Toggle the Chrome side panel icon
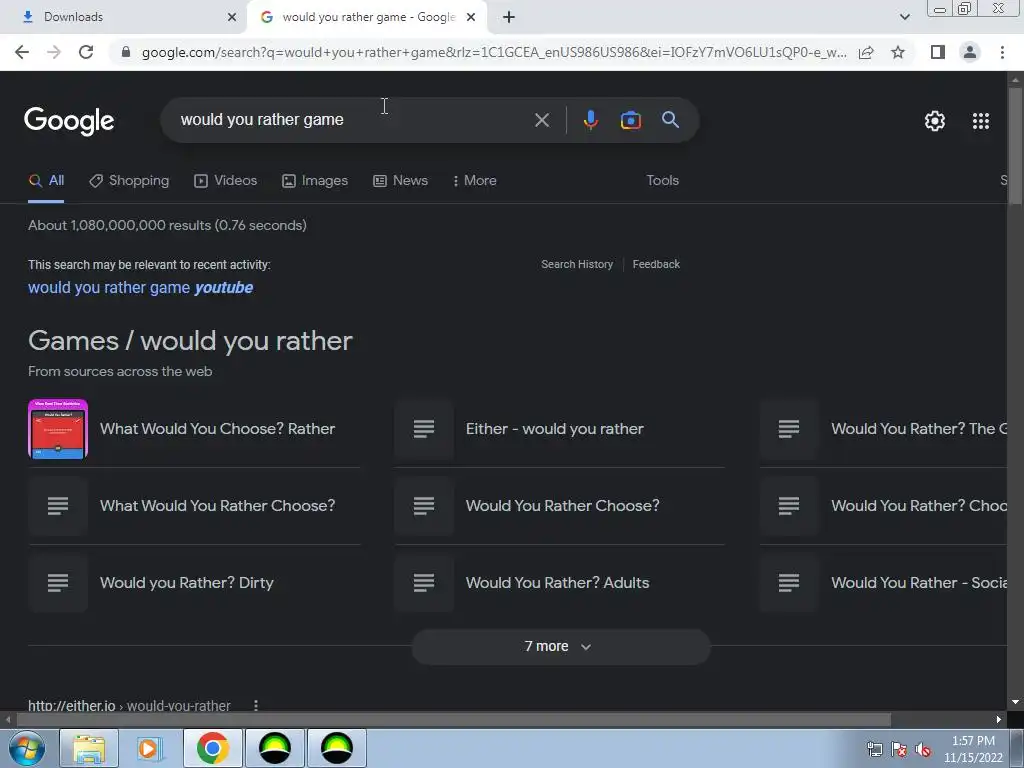The width and height of the screenshot is (1024, 768). point(938,52)
